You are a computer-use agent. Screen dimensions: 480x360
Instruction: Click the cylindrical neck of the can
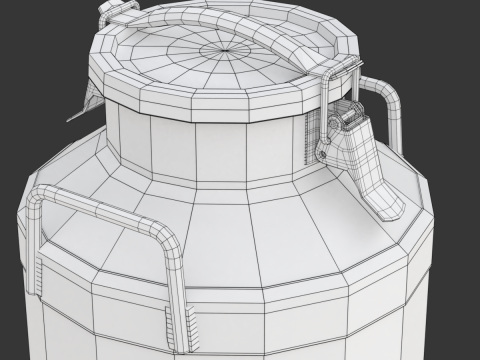point(207,145)
